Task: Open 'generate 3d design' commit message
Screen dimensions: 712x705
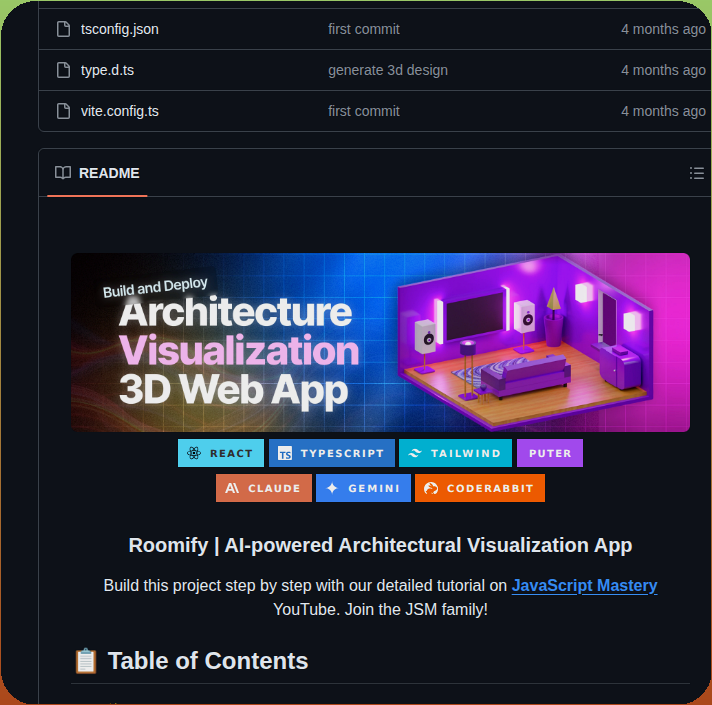Action: click(x=388, y=70)
